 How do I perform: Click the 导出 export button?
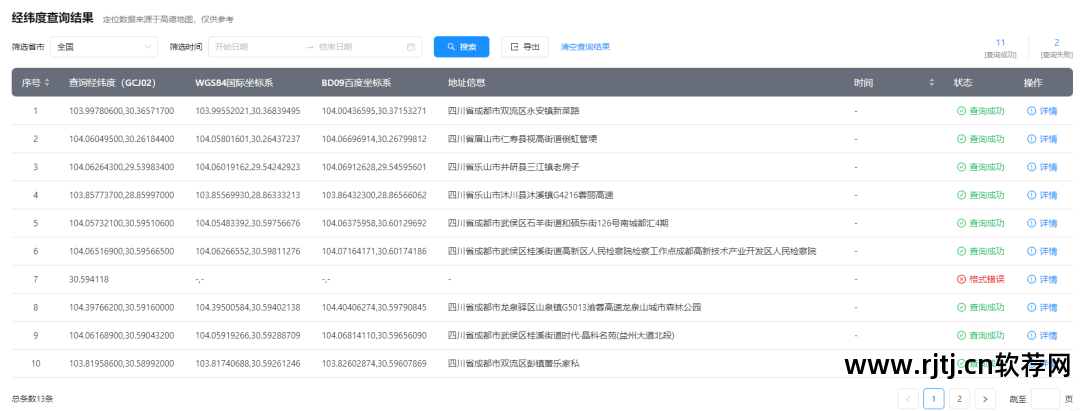524,47
